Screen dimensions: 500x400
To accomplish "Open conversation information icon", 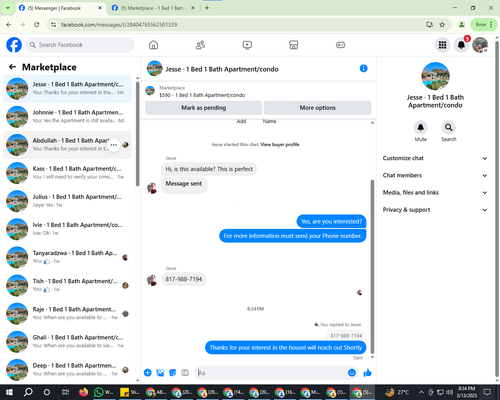I will pyautogui.click(x=363, y=68).
